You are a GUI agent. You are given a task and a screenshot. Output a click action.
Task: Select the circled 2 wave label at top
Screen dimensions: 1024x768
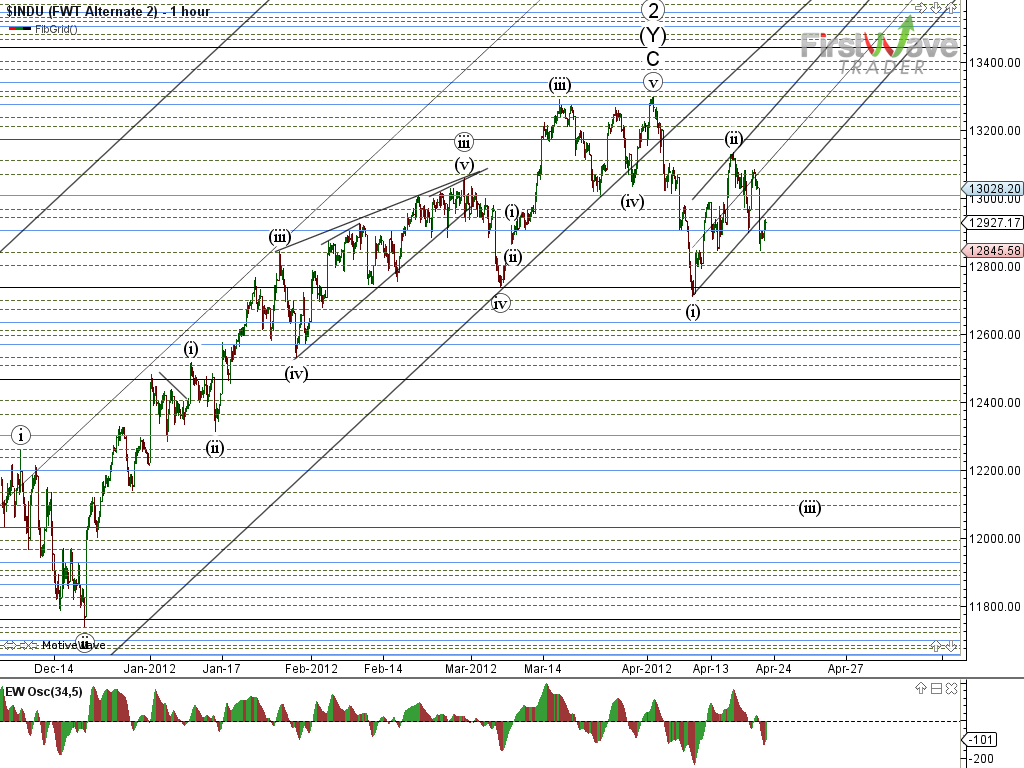point(652,11)
